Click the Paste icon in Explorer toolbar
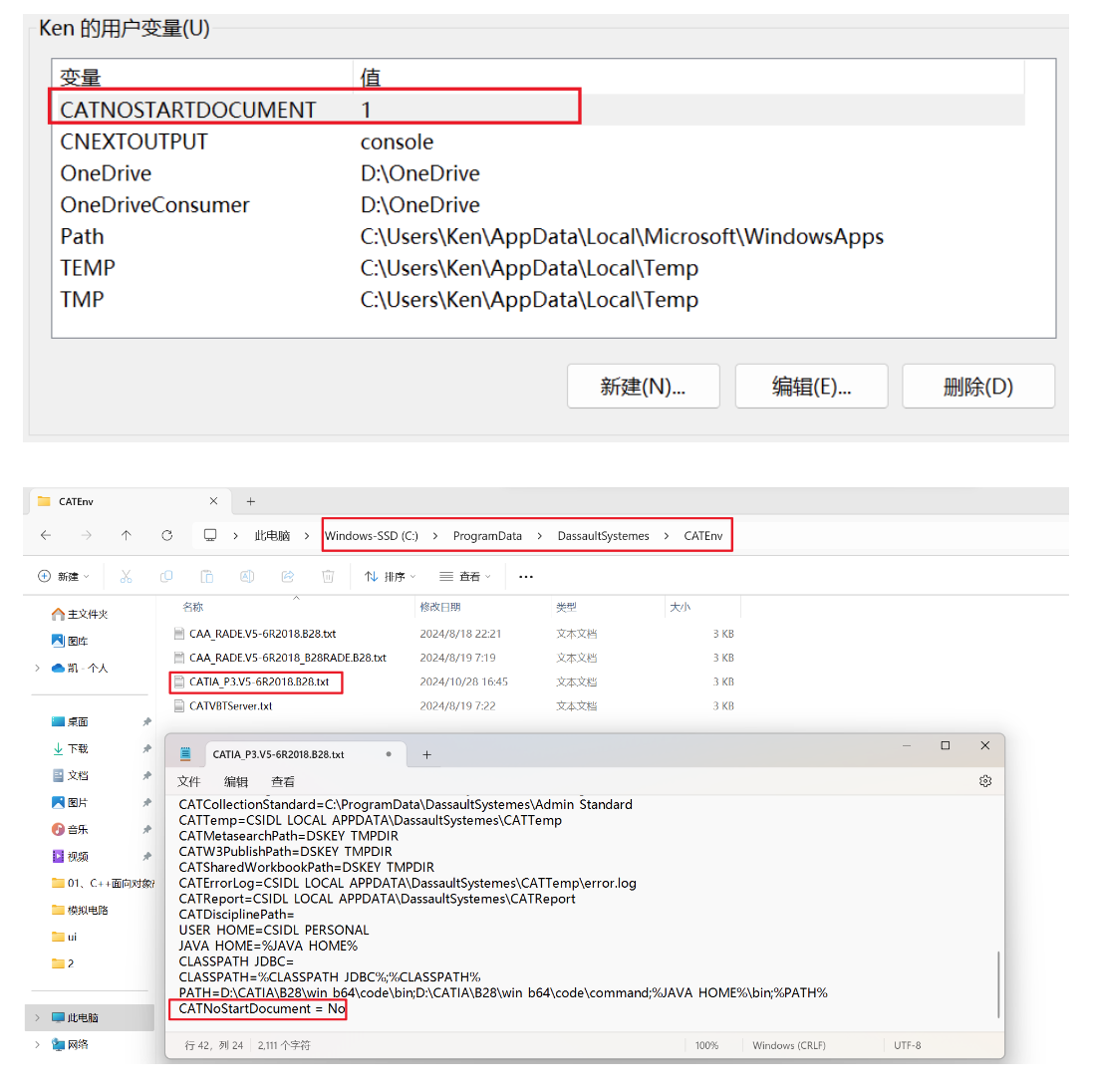1097x1092 pixels. 207,577
